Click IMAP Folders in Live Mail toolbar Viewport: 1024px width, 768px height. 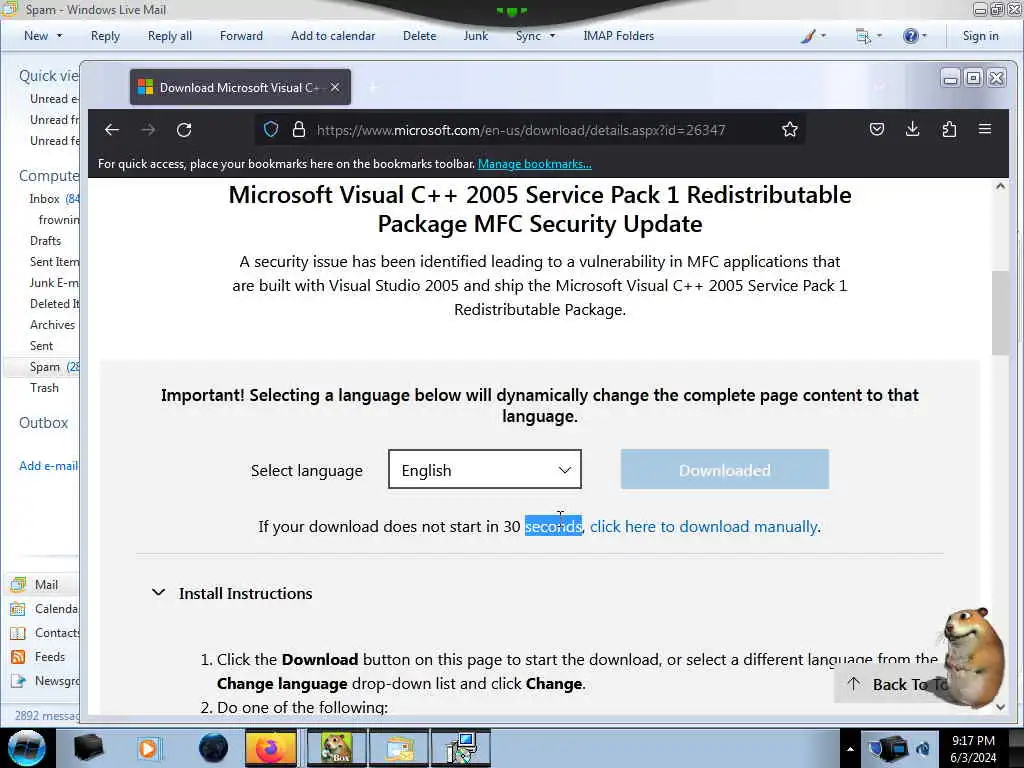(x=618, y=36)
